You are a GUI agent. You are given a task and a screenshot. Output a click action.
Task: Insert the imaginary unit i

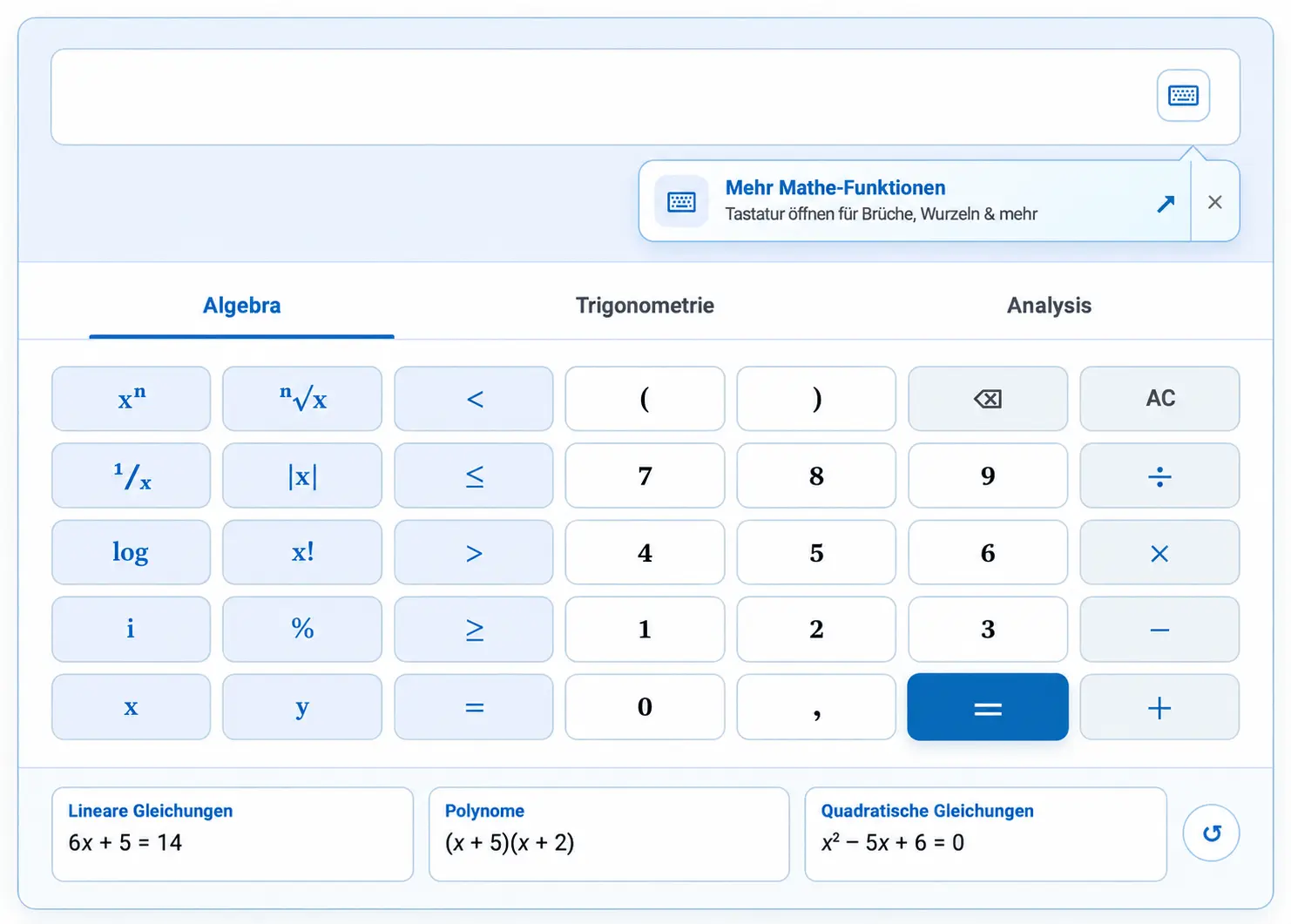click(131, 629)
